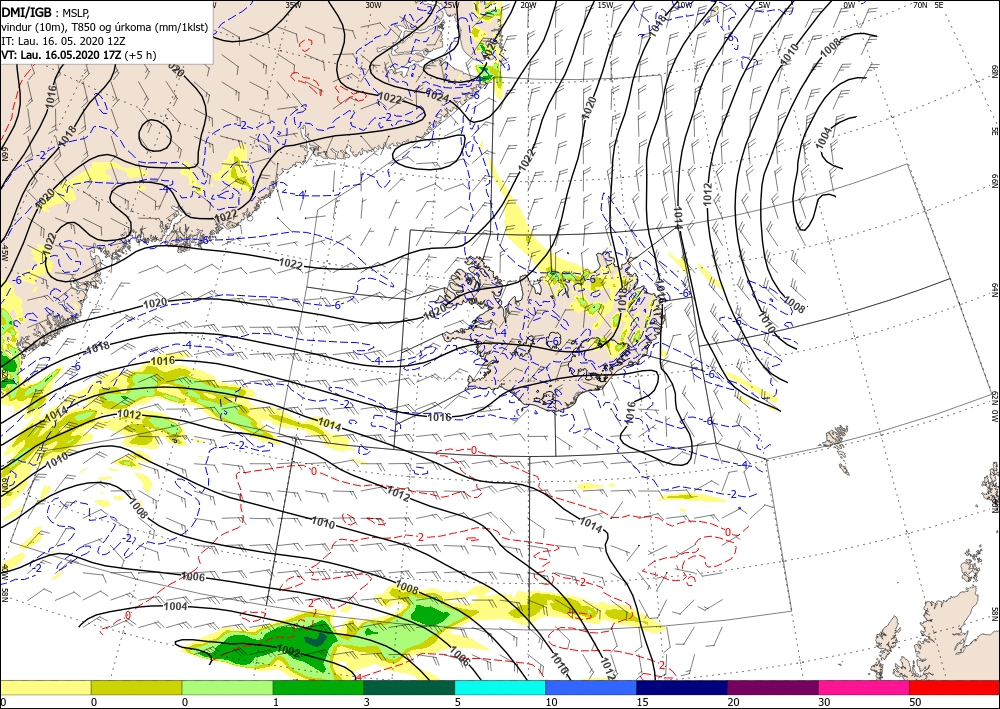1000x709 pixels.
Task: Pick the cyan legend swatch
Action: coord(500,687)
